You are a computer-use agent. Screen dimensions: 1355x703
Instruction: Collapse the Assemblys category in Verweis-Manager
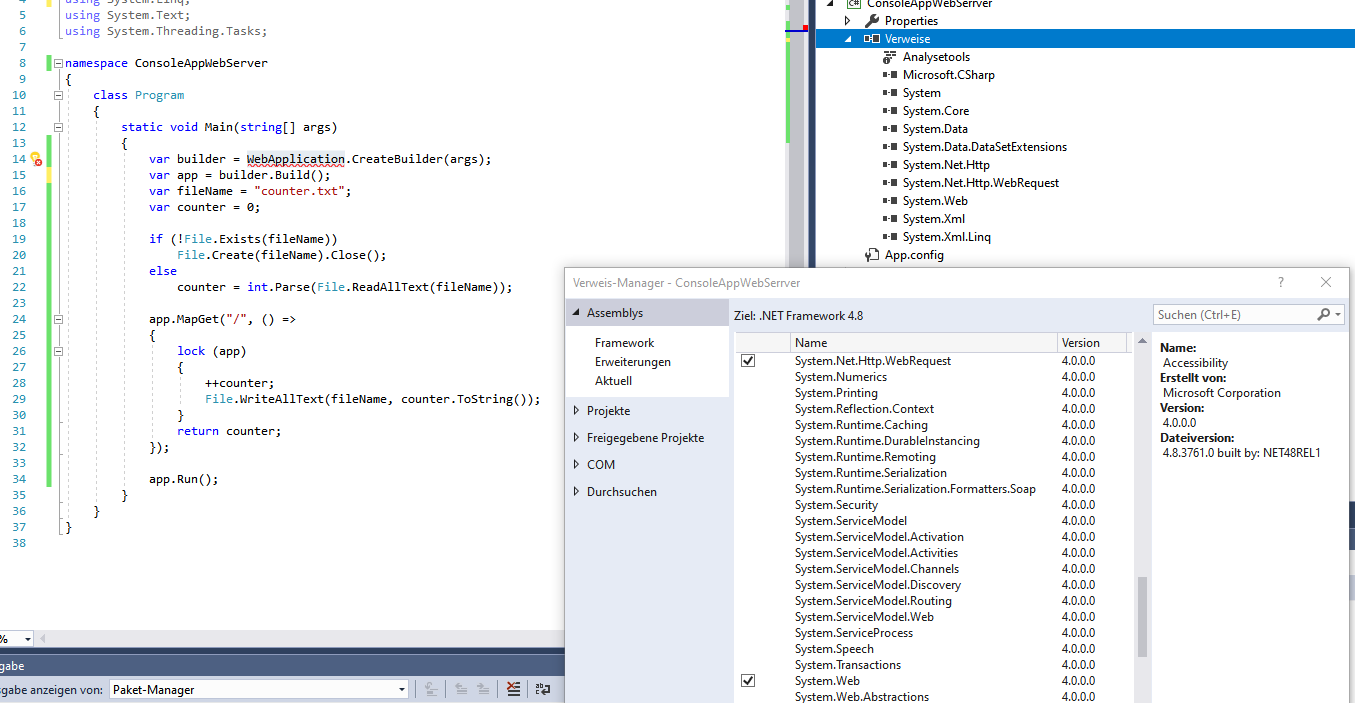tap(576, 313)
